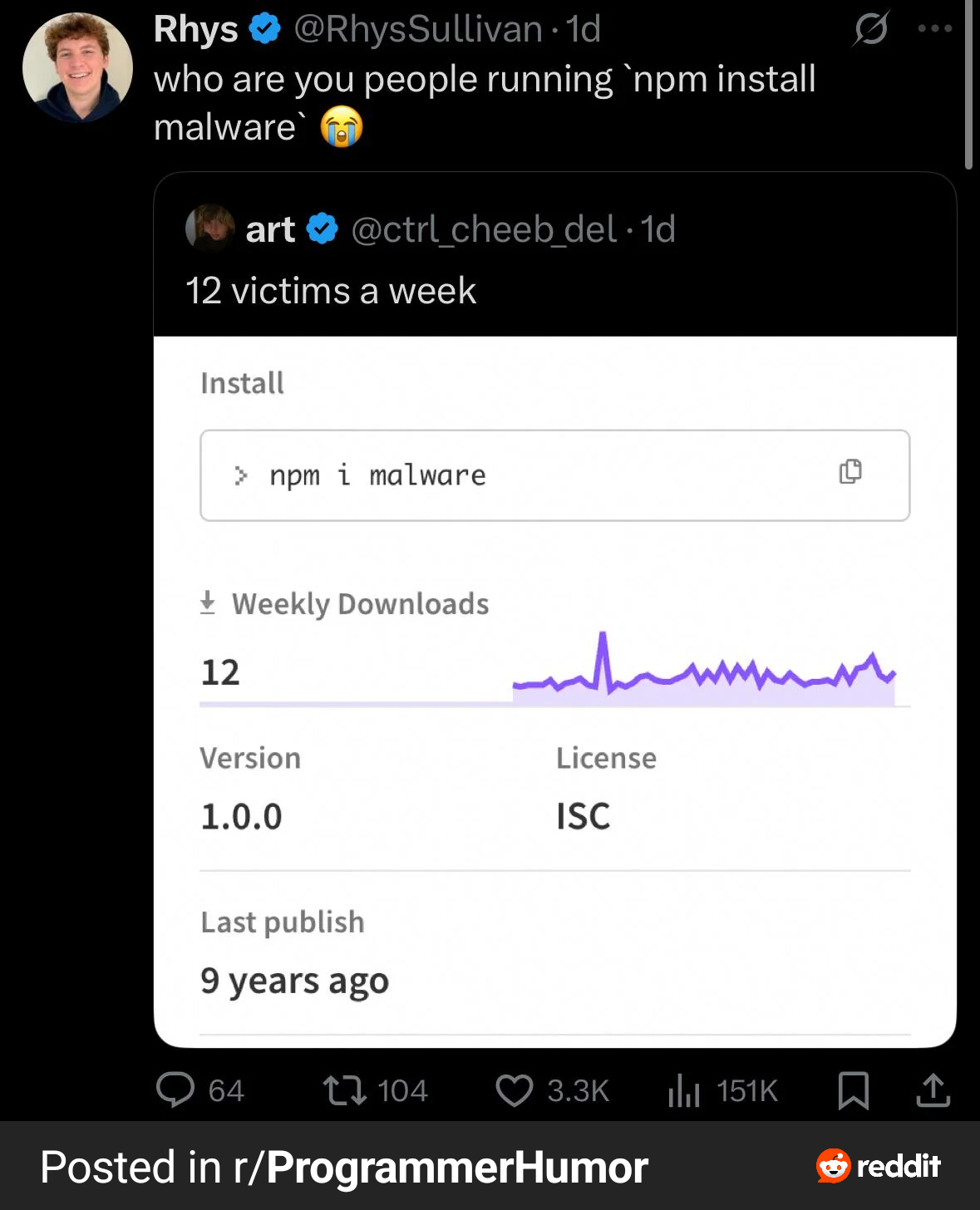Click the scrollbar at right edge
This screenshot has width=980, height=1210.
968,83
